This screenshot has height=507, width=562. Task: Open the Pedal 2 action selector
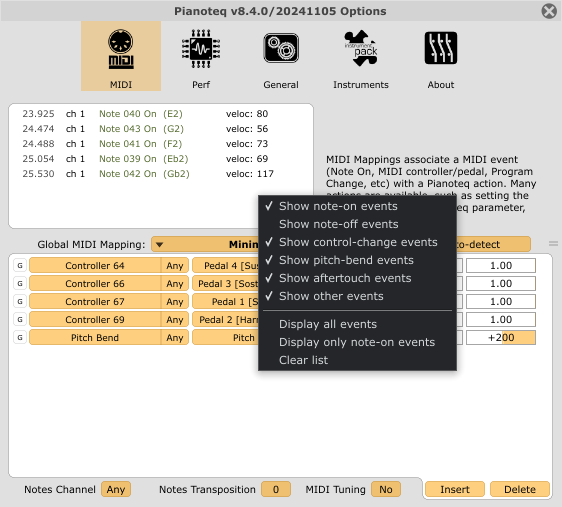(x=225, y=319)
